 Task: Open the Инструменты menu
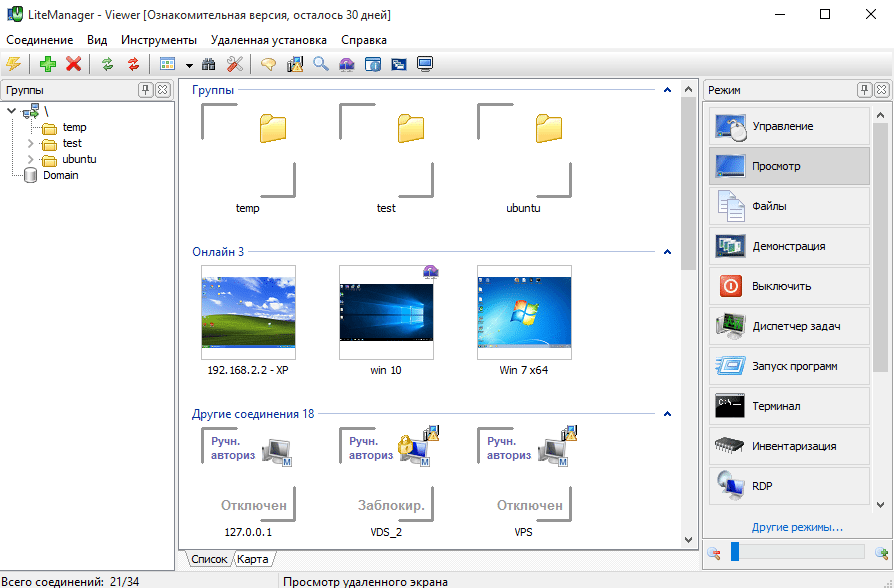point(159,40)
